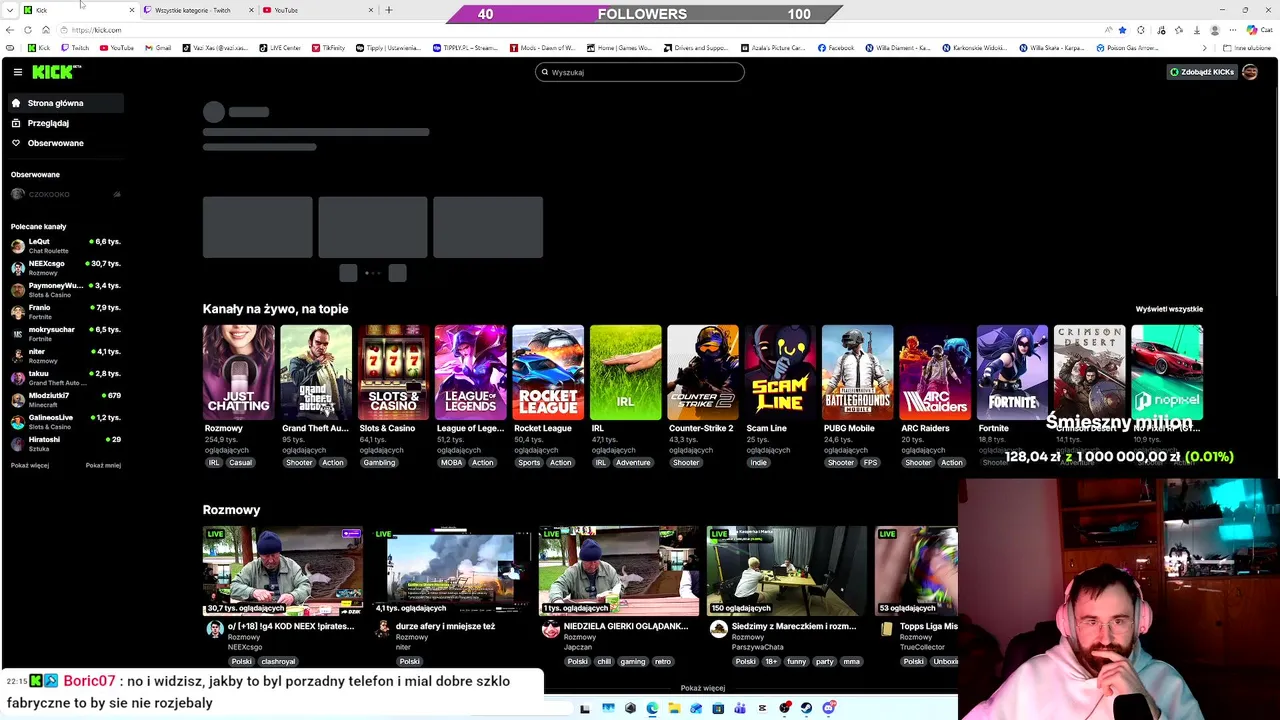Open the durze afery stream thumbnail
Screen dimensions: 1280x720
[451, 571]
